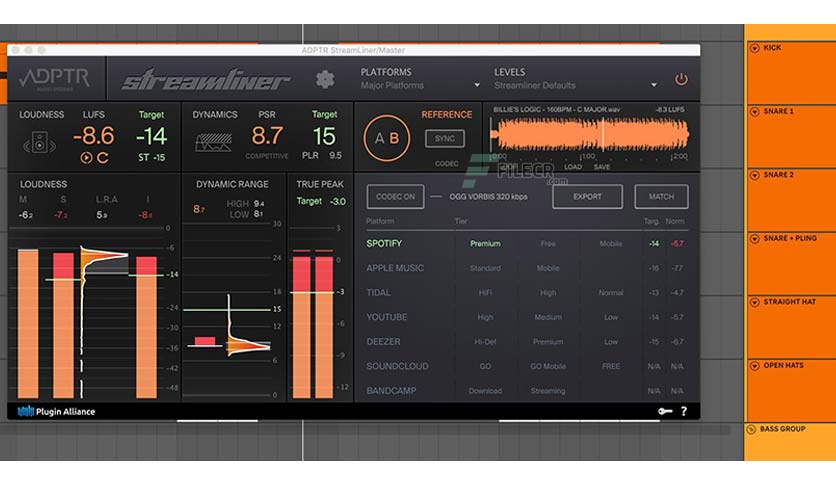Screen dimensions: 836x484
Task: Click the CODEC label in reference section
Action: 446,164
